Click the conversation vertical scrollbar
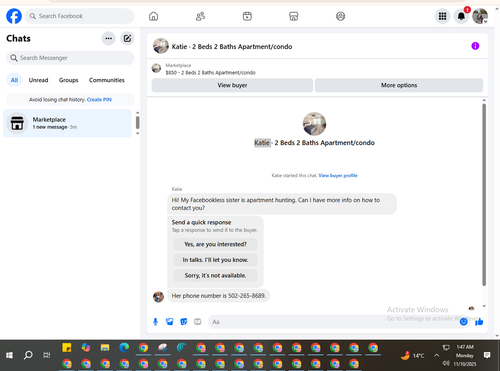Screen dimensions: 500x371 tap(484, 195)
